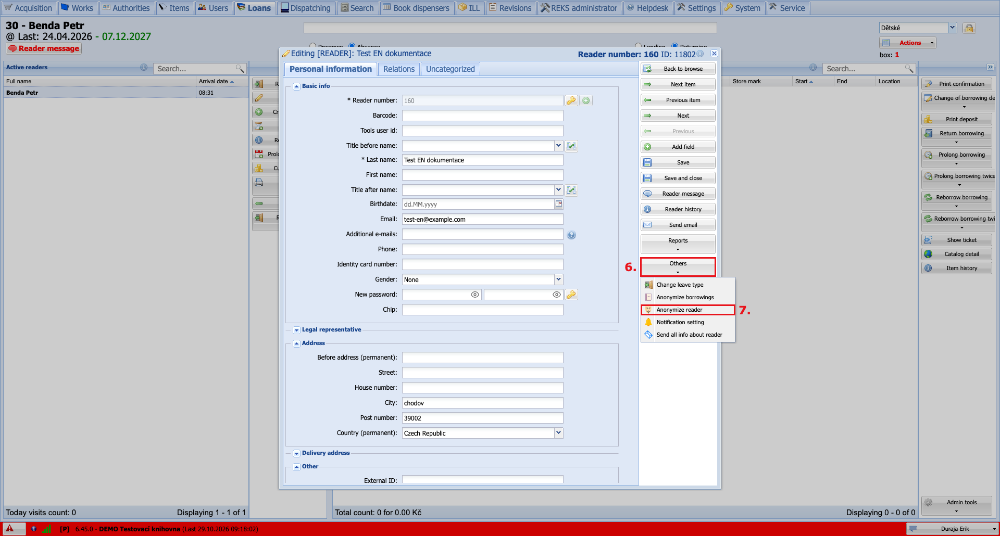Open the Country (permanent) dropdown
Viewport: 1000px width, 536px height.
point(559,433)
